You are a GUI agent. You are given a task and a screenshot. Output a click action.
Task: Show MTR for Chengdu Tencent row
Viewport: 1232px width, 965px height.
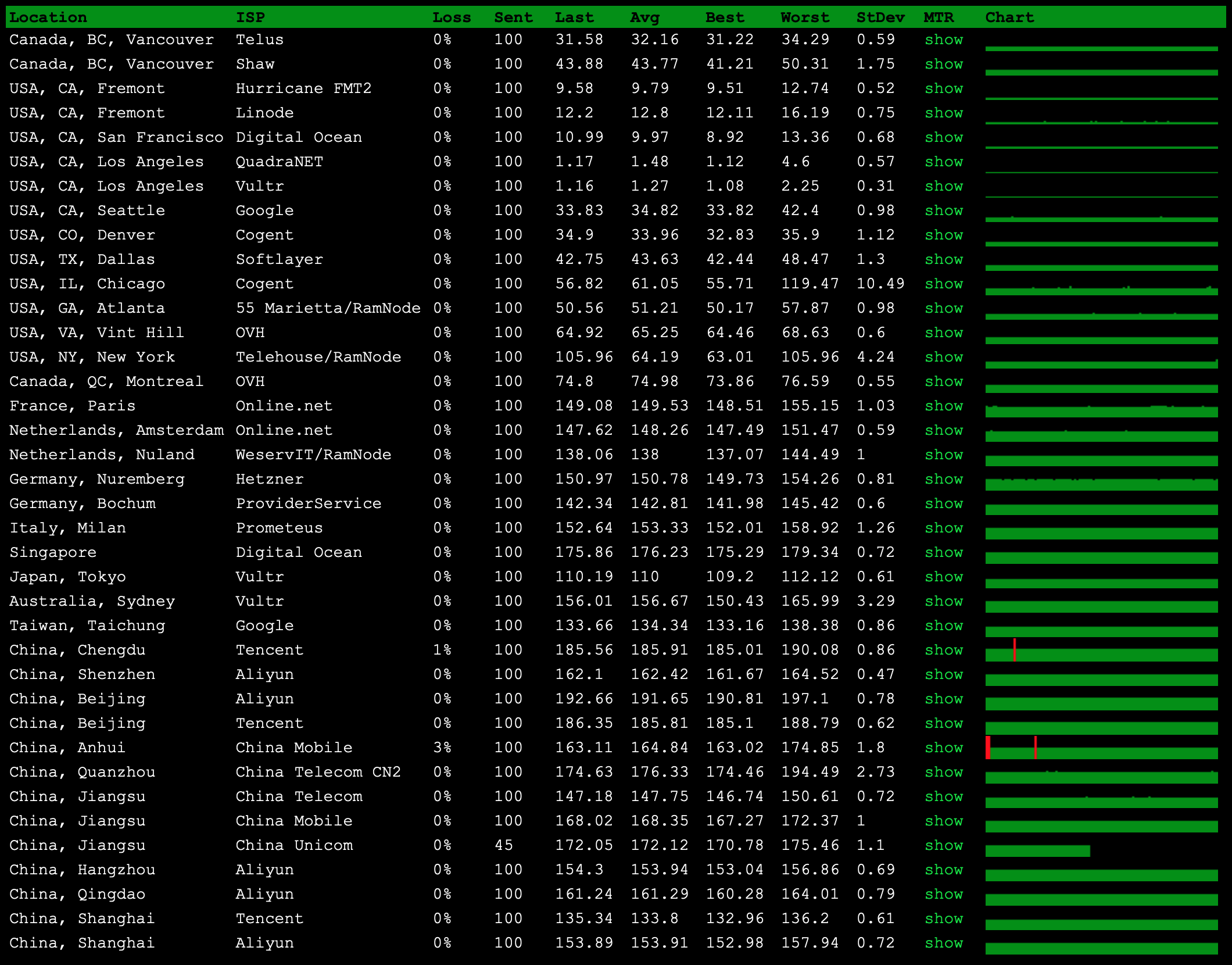click(x=943, y=650)
